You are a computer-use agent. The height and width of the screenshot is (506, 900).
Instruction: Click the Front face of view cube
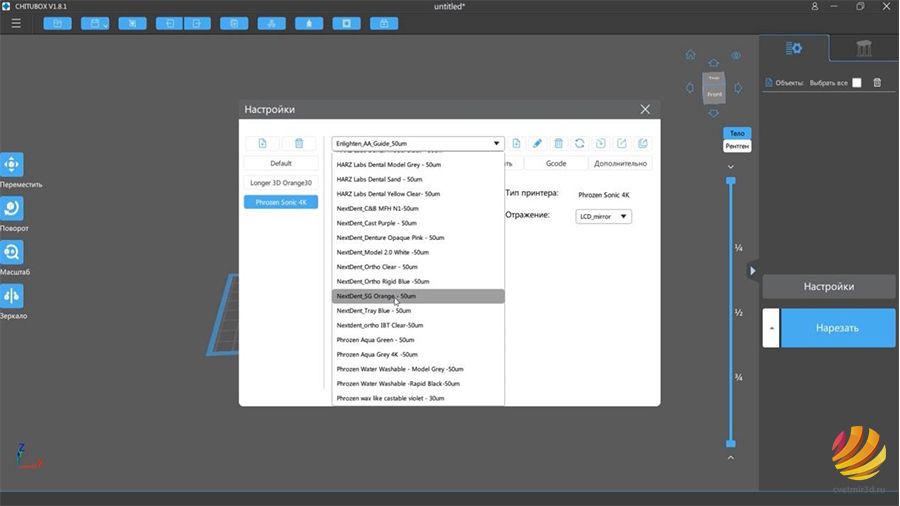[714, 95]
